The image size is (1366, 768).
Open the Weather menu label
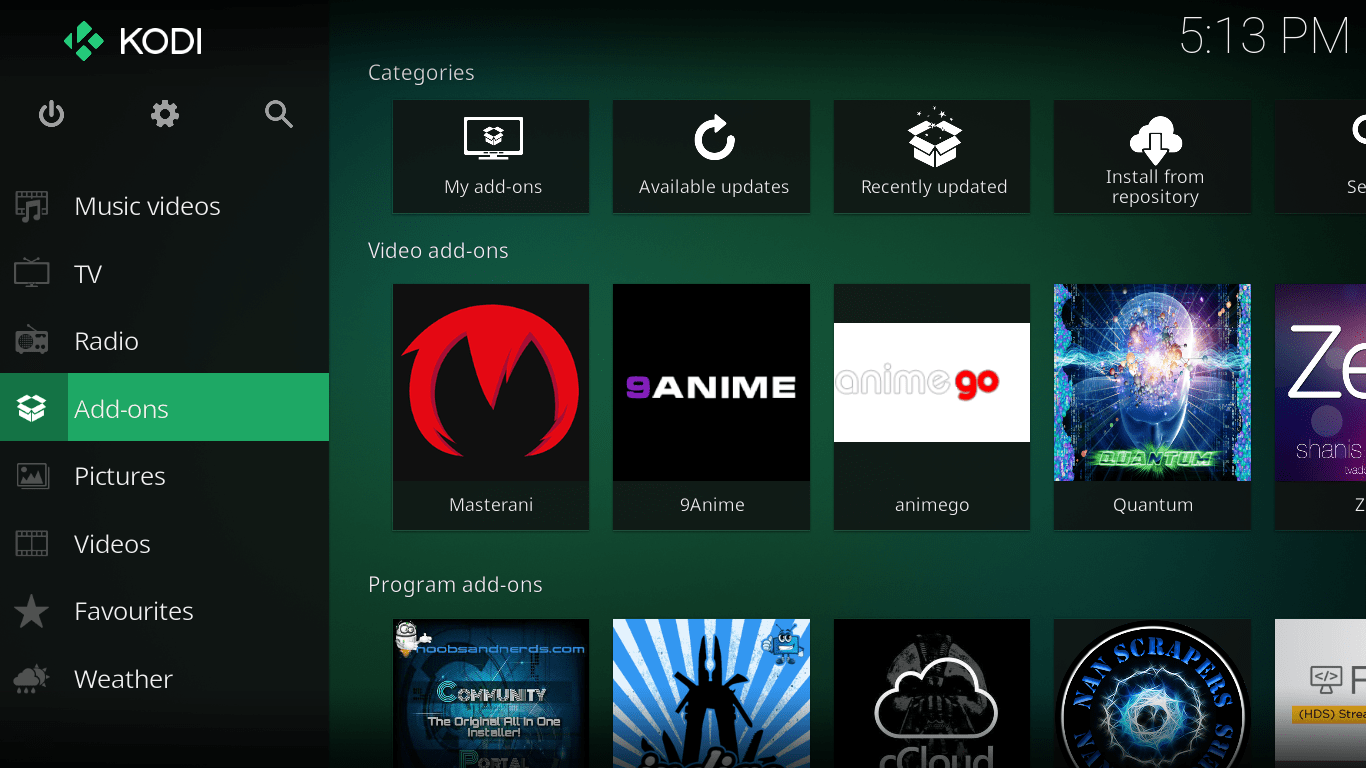click(123, 679)
